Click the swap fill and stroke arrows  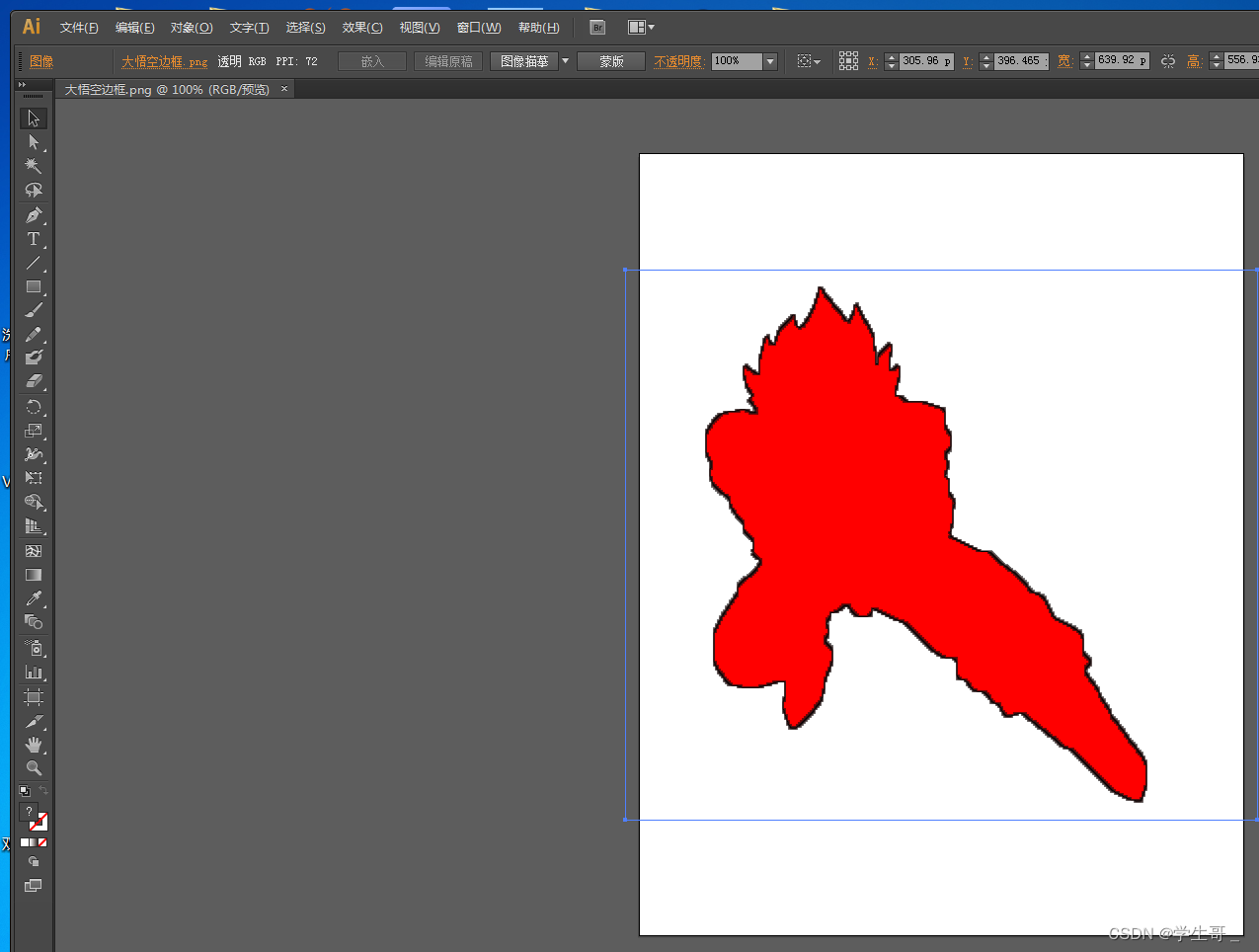click(42, 791)
